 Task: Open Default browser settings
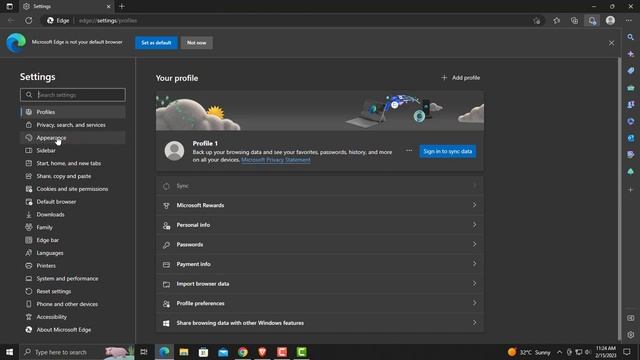(x=73, y=202)
